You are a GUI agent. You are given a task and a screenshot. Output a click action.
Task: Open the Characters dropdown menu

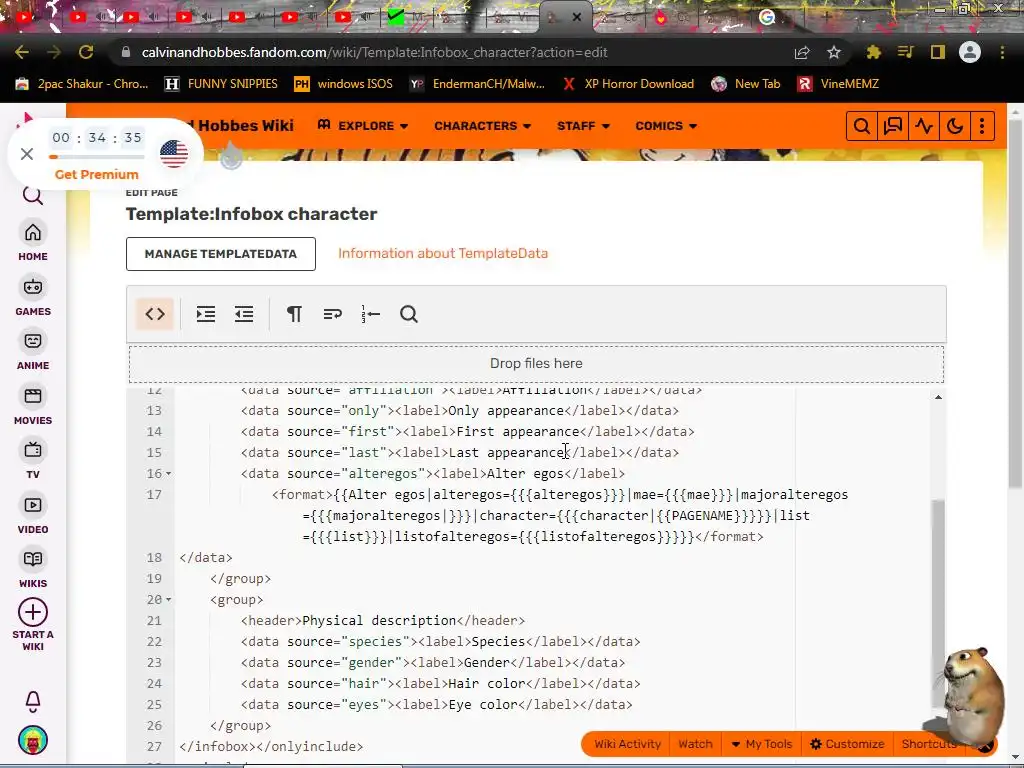tap(483, 125)
